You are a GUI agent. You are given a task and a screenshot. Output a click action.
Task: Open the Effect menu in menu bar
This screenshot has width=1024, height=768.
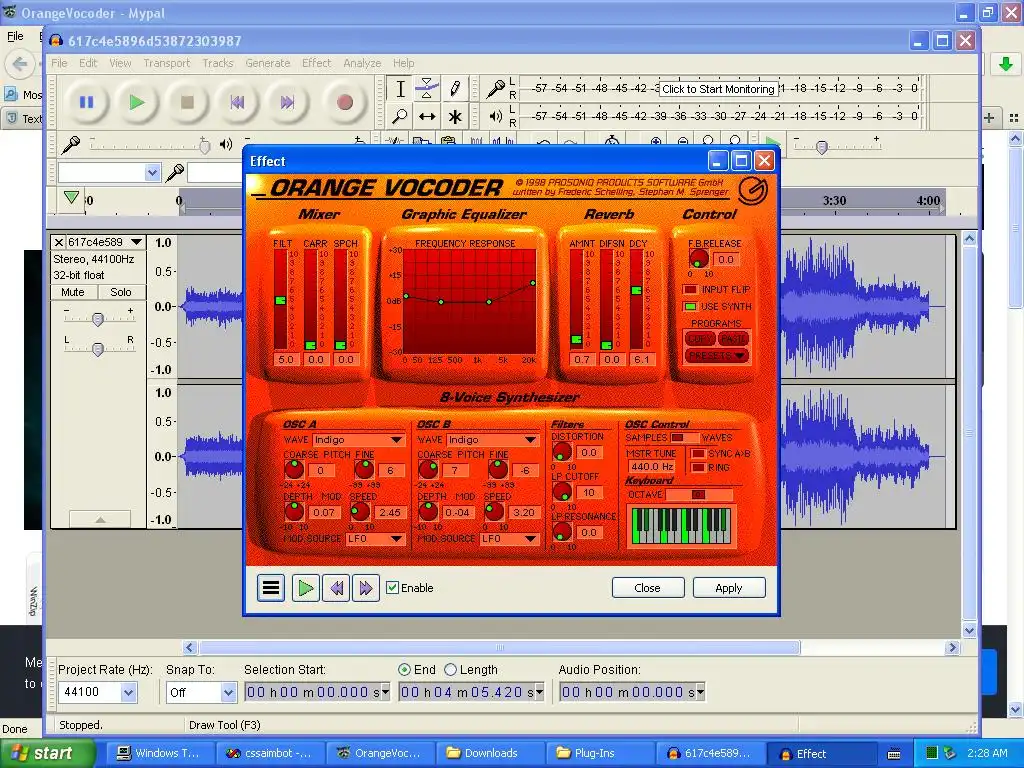[317, 63]
